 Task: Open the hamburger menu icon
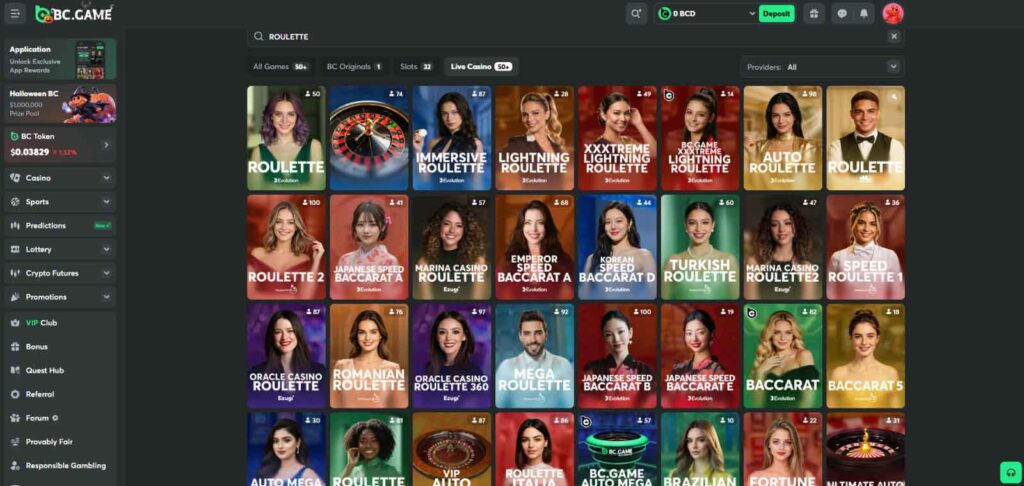[x=15, y=13]
